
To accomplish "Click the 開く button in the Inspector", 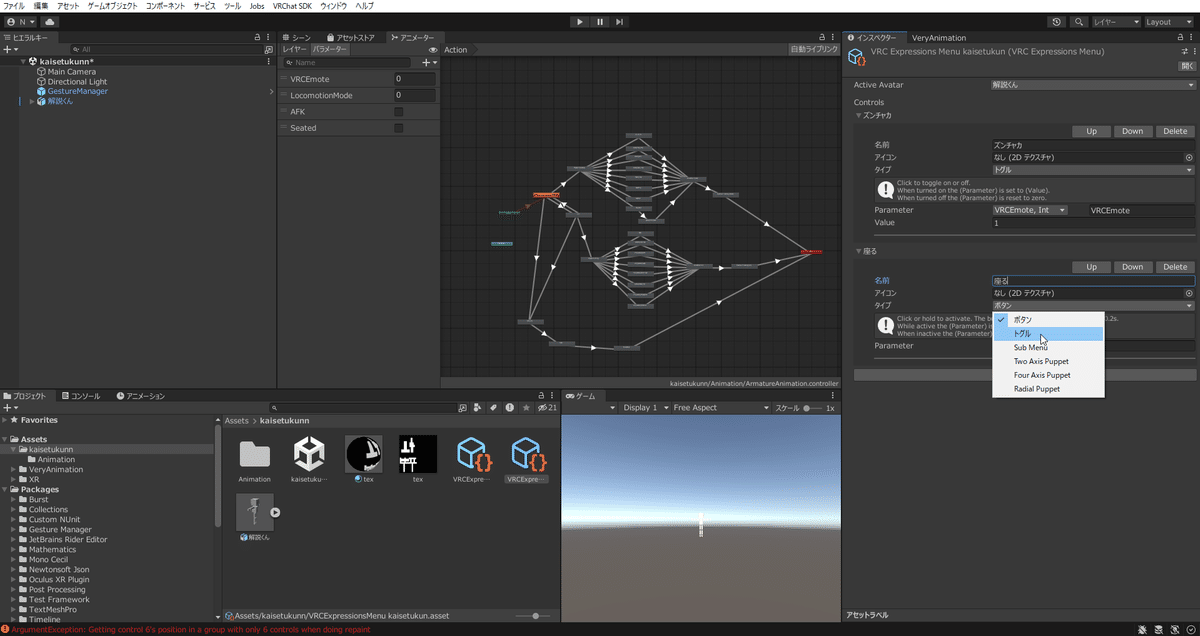I will click(x=1187, y=66).
